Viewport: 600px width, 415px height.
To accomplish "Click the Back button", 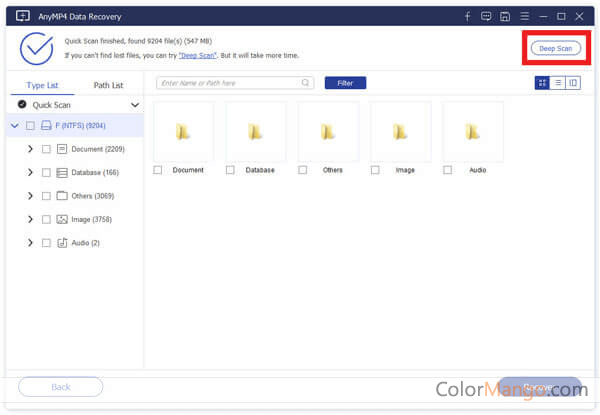I will pos(60,387).
